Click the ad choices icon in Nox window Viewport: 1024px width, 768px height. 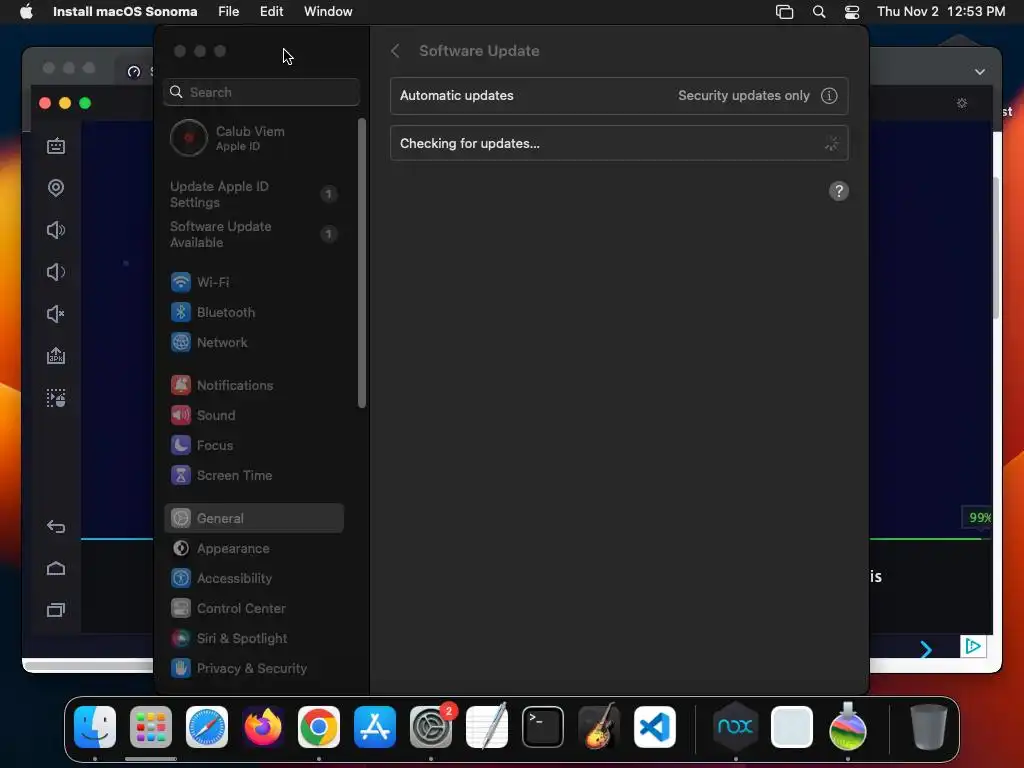[973, 647]
